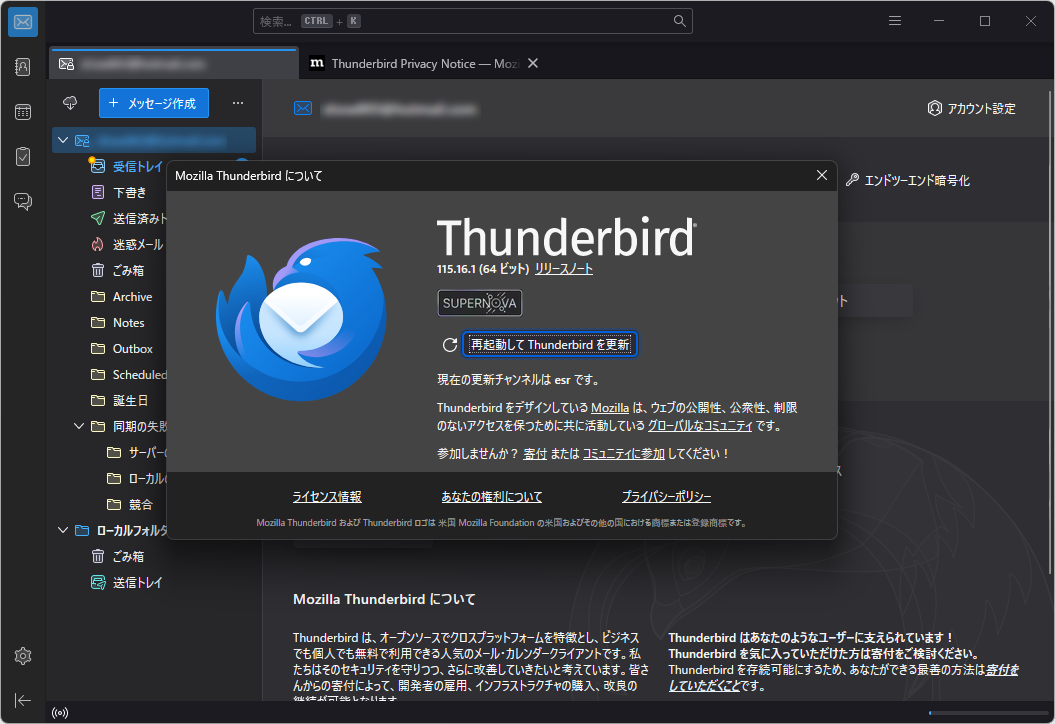Collapse the ローカルフォルダー section
This screenshot has height=724, width=1055.
coord(62,529)
